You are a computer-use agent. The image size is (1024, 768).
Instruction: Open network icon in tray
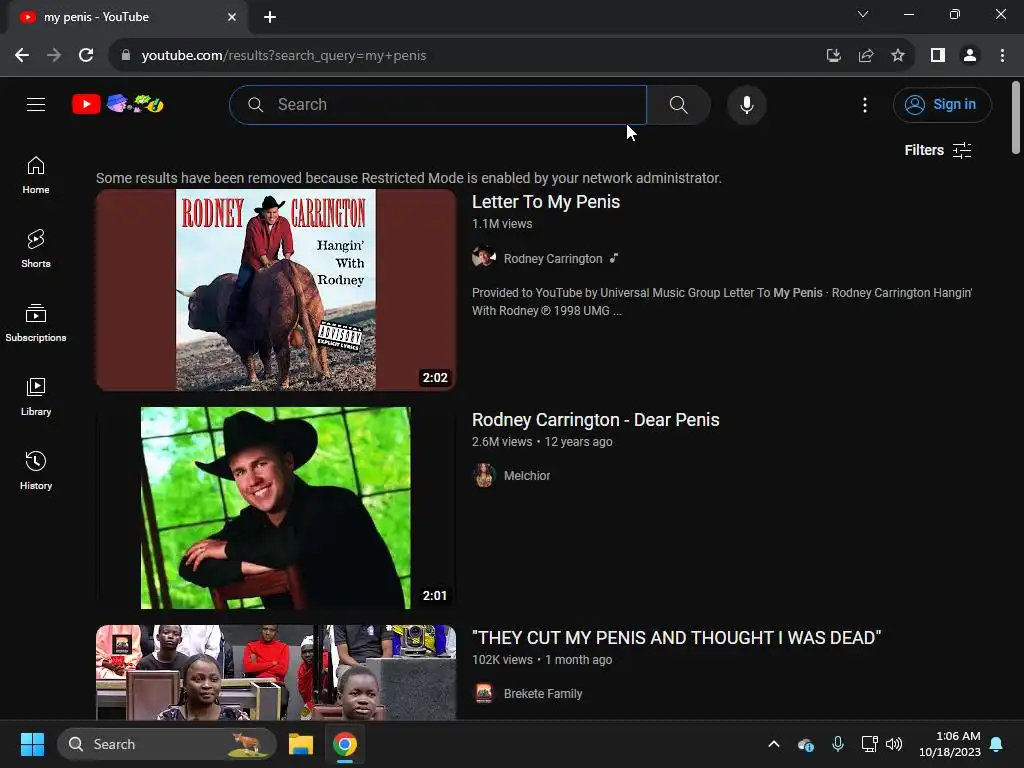coord(869,744)
